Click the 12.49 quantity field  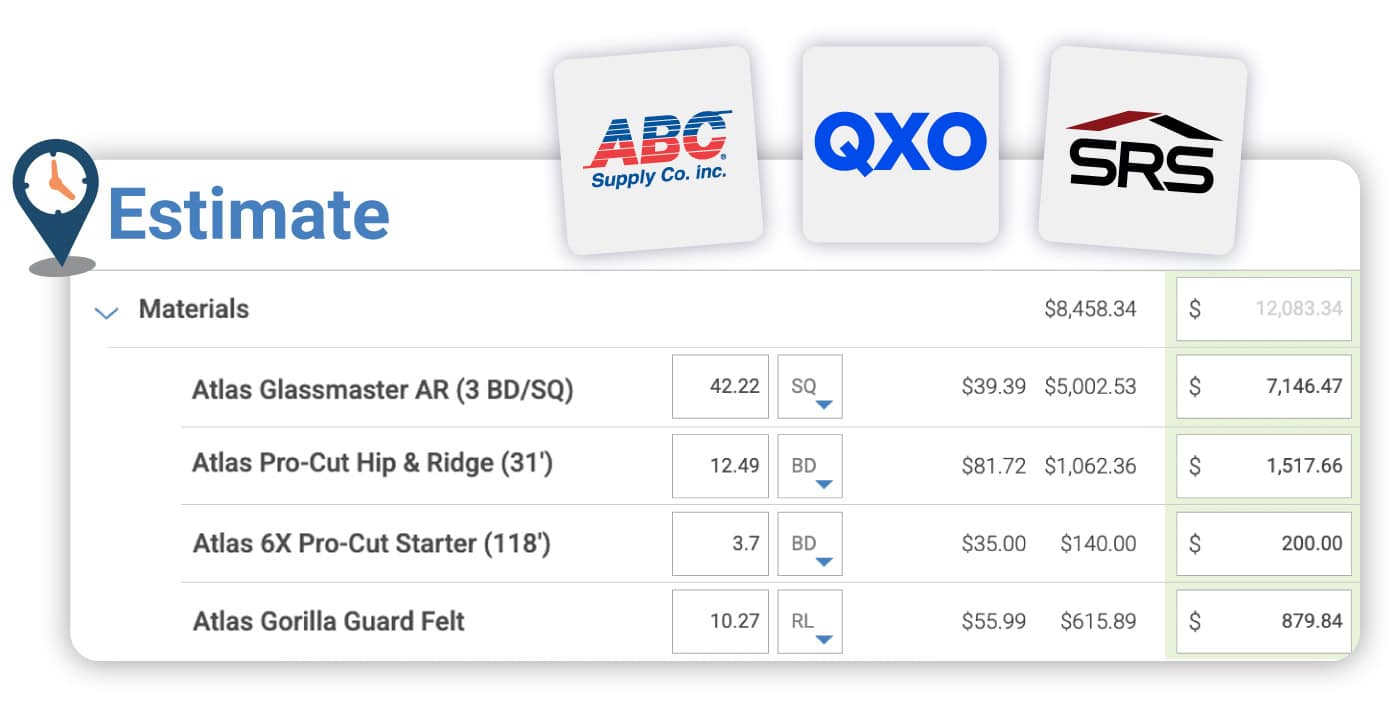point(720,466)
